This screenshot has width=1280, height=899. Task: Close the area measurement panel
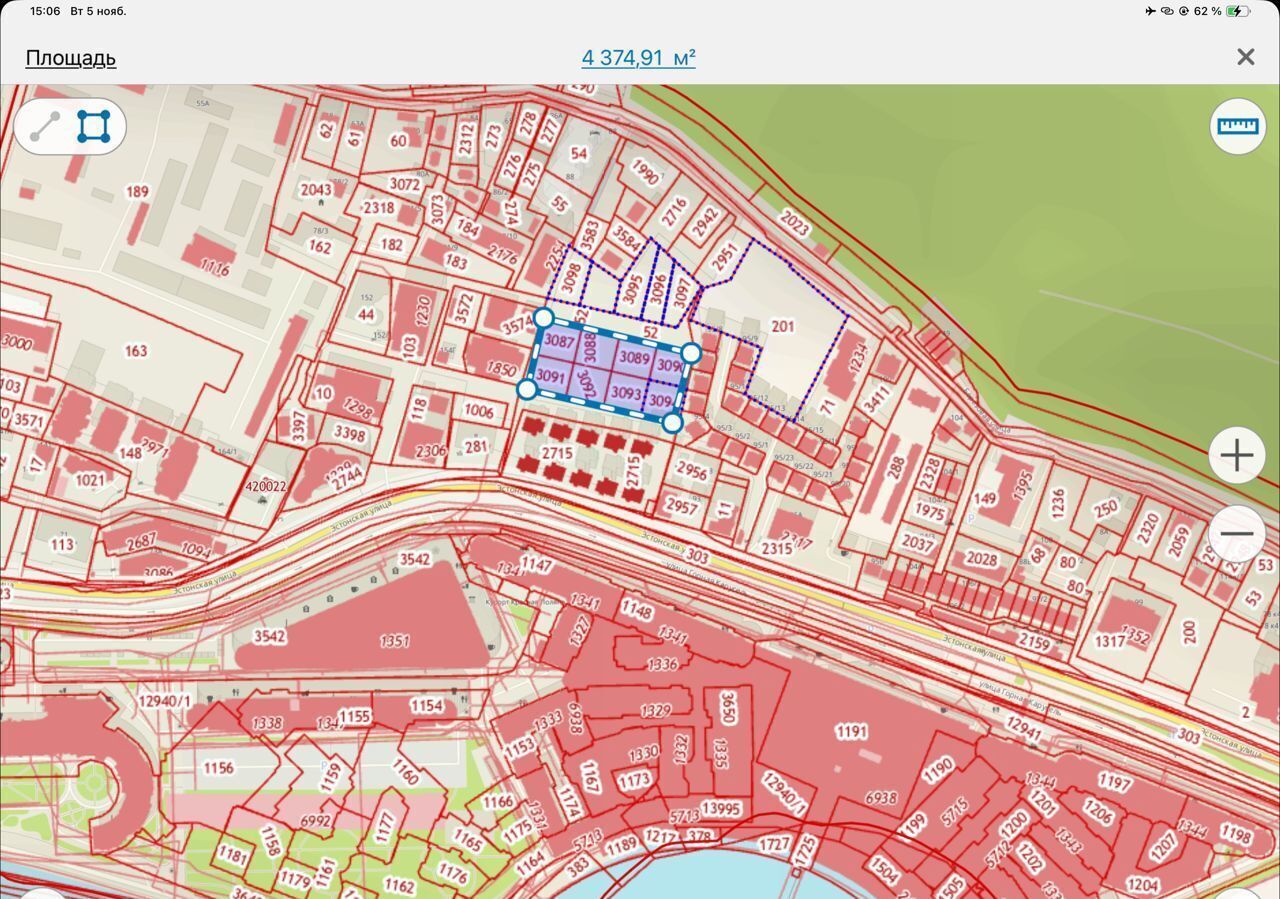click(1245, 57)
